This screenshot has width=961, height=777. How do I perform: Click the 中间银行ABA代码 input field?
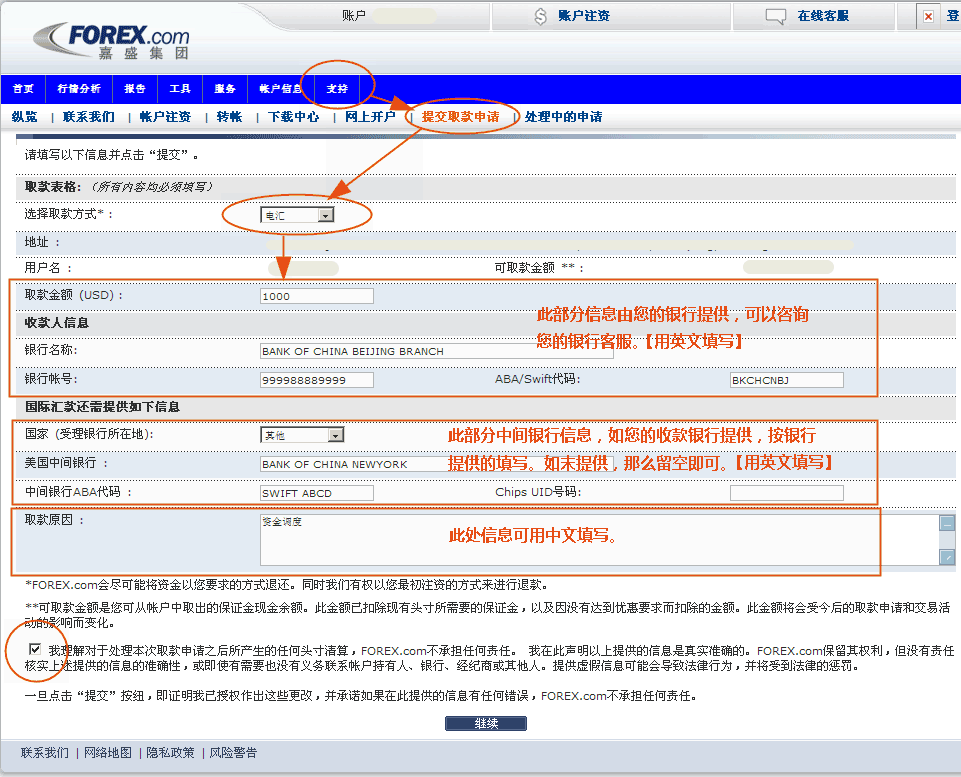pos(317,493)
